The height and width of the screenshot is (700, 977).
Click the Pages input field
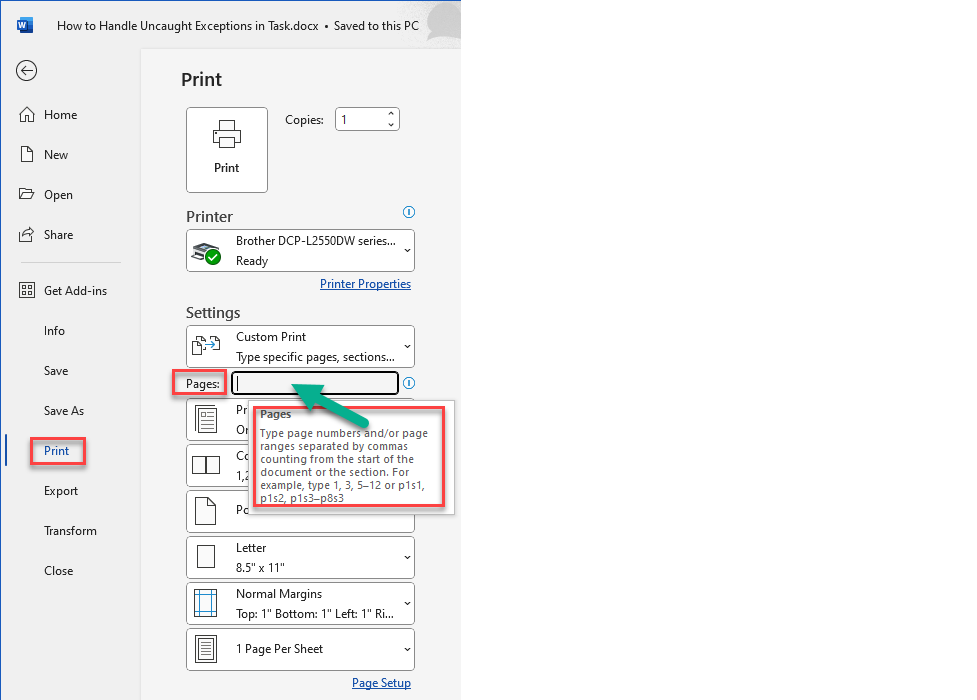click(x=315, y=383)
